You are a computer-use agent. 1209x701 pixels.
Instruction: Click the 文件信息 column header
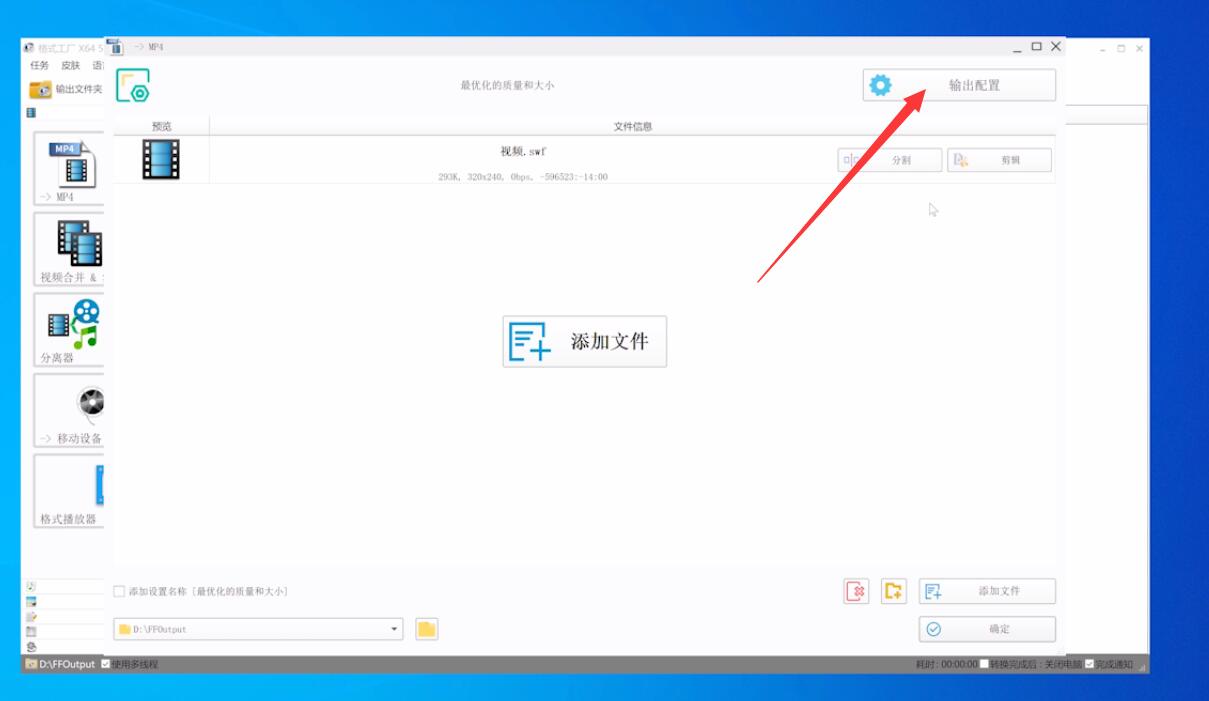coord(632,126)
